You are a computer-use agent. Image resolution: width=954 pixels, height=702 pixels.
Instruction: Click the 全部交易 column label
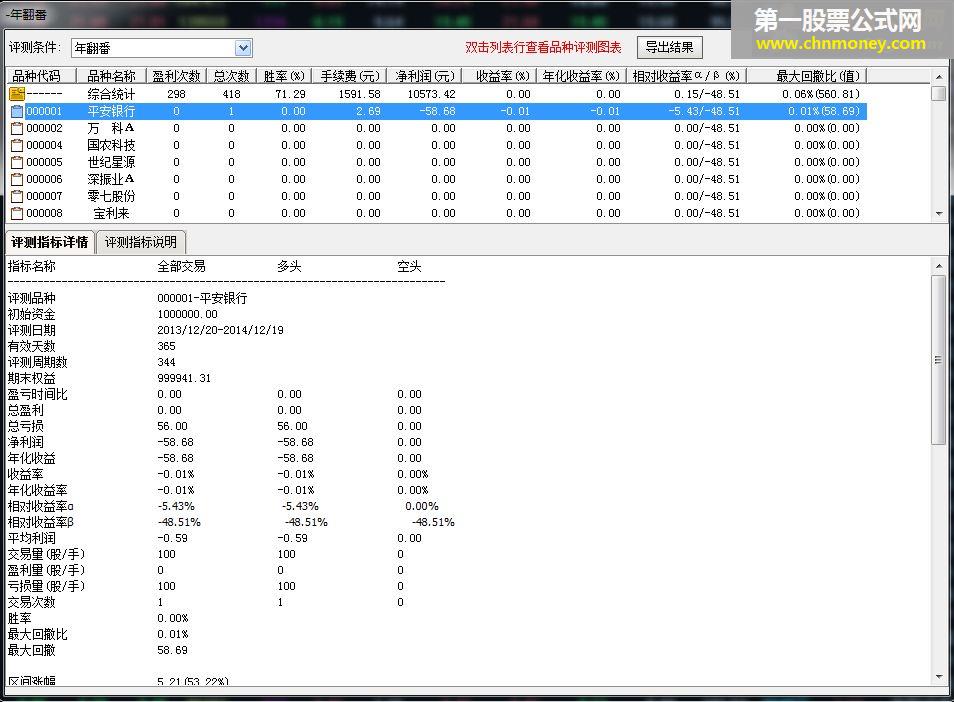click(x=181, y=266)
